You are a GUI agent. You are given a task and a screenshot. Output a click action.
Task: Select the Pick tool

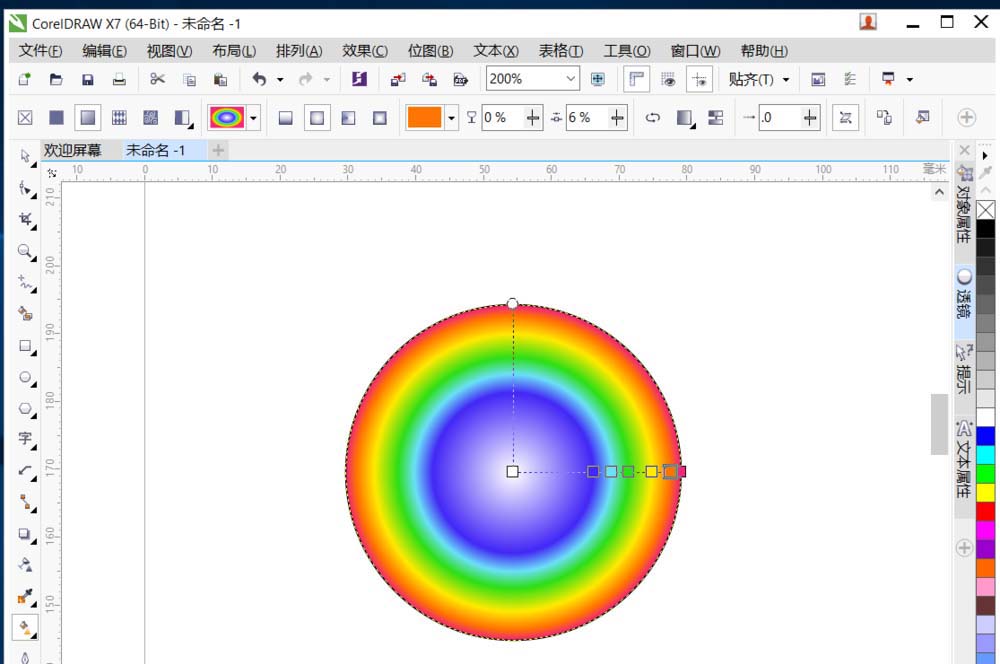pos(24,157)
